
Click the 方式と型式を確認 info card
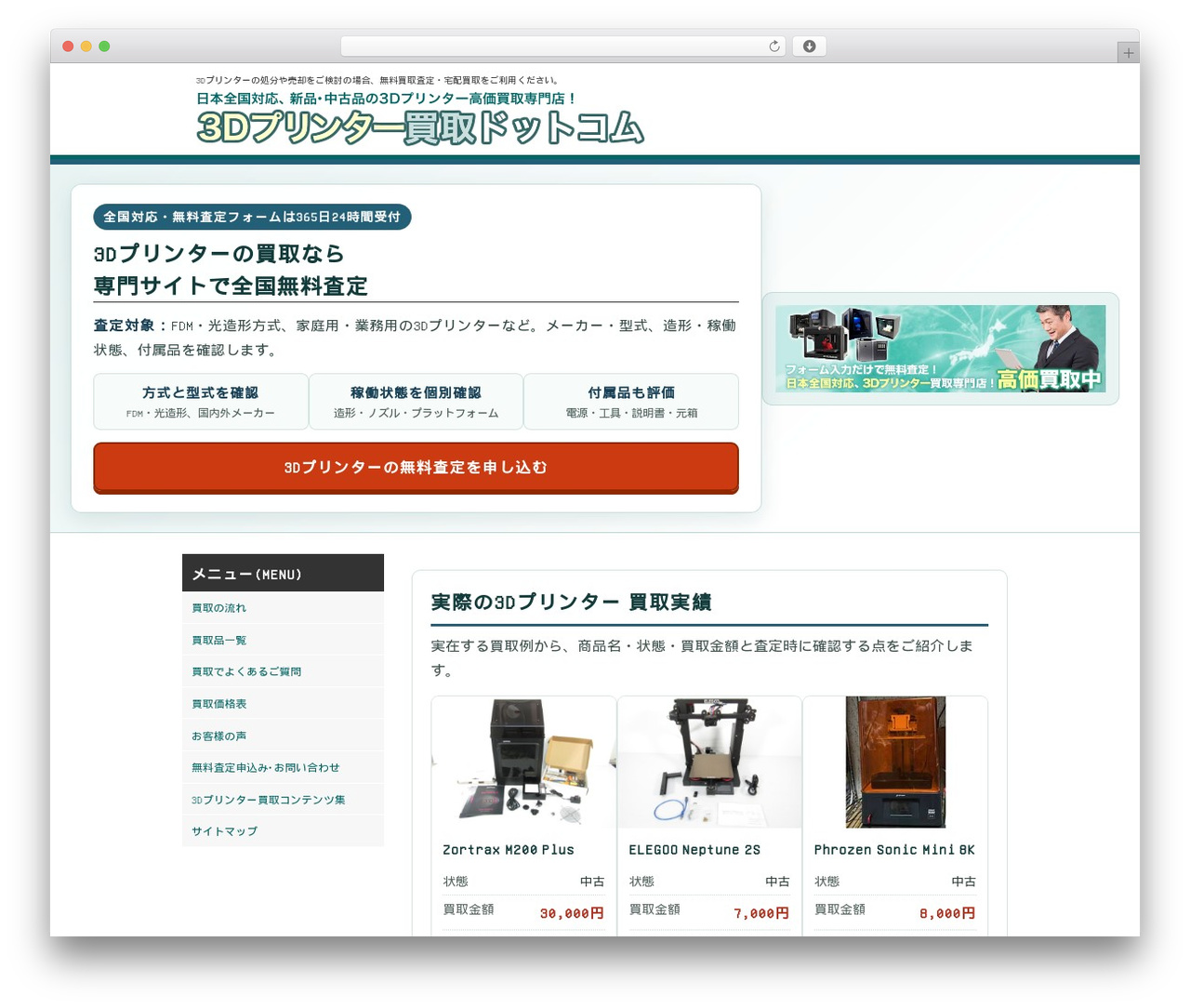point(201,402)
